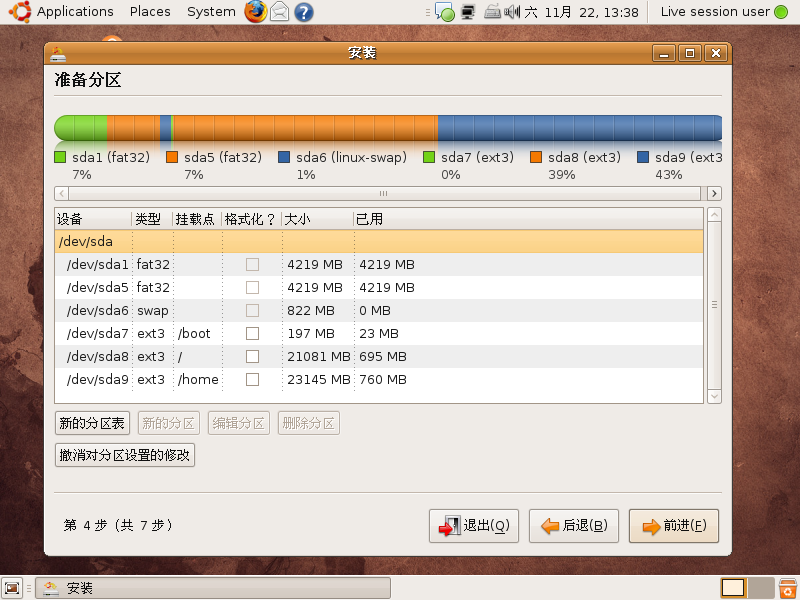Proceed with 前进(F) button
The image size is (800, 600).
pos(673,526)
